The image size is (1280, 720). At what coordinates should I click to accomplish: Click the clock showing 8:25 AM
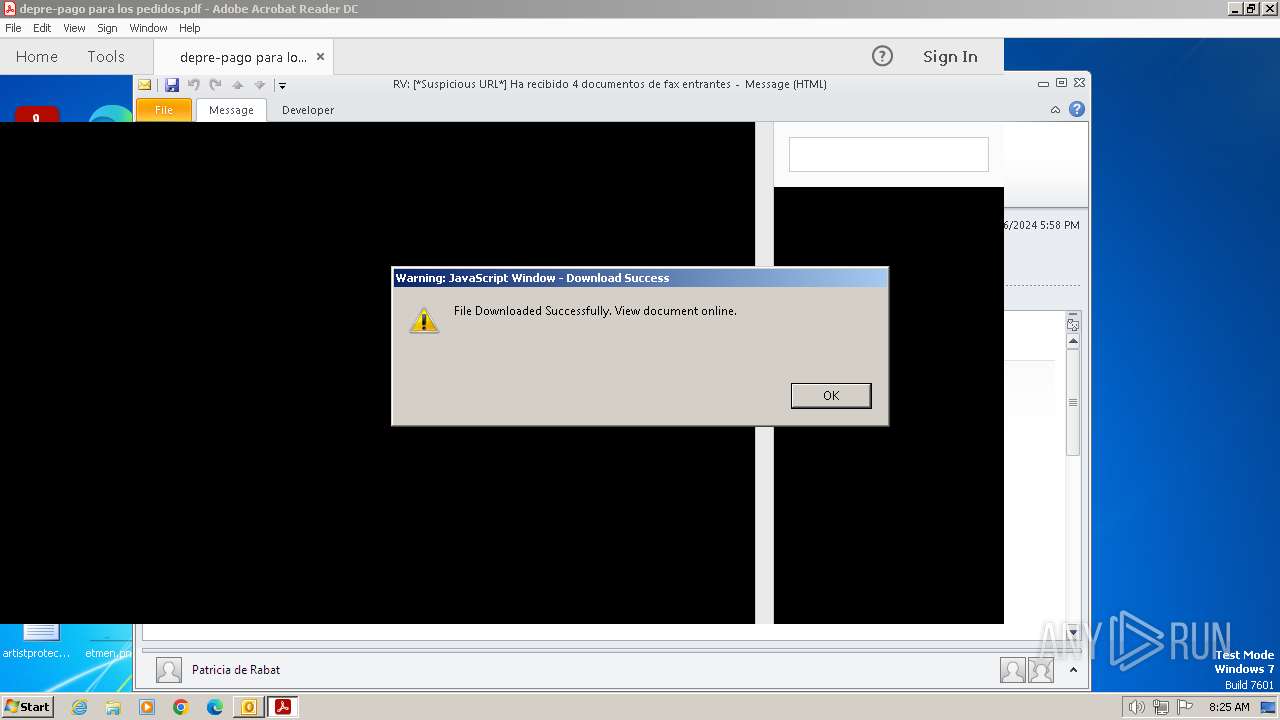pyautogui.click(x=1229, y=707)
